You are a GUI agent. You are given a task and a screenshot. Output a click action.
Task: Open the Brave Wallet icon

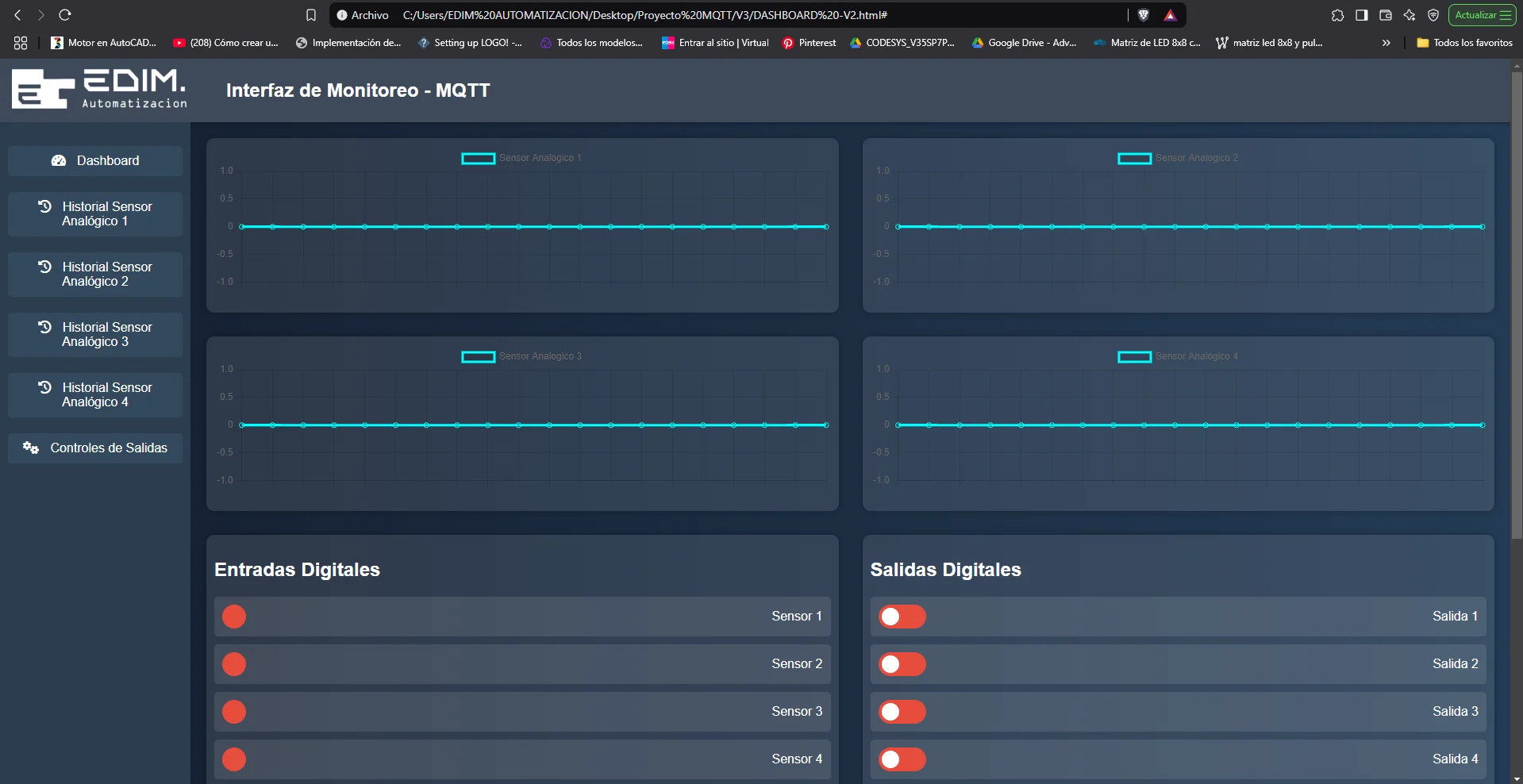click(1386, 15)
